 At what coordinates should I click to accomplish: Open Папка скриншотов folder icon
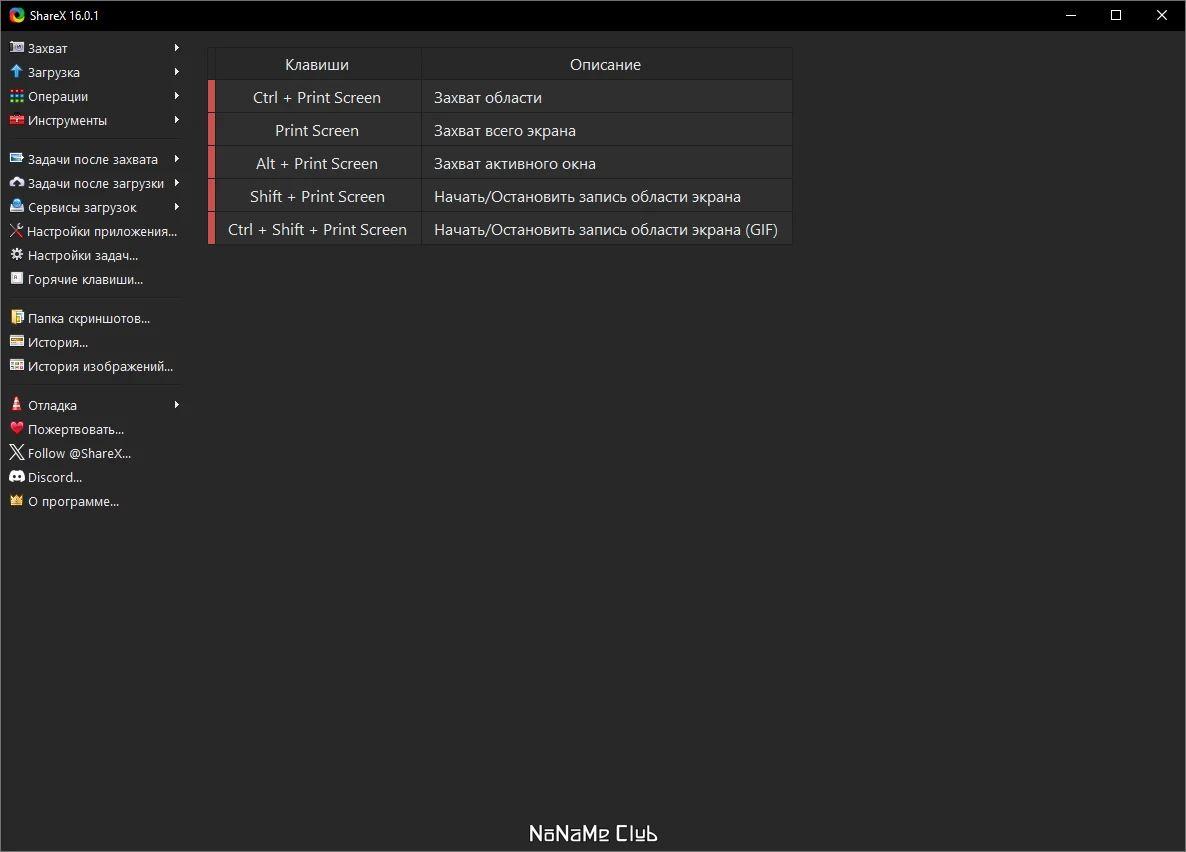click(x=17, y=318)
